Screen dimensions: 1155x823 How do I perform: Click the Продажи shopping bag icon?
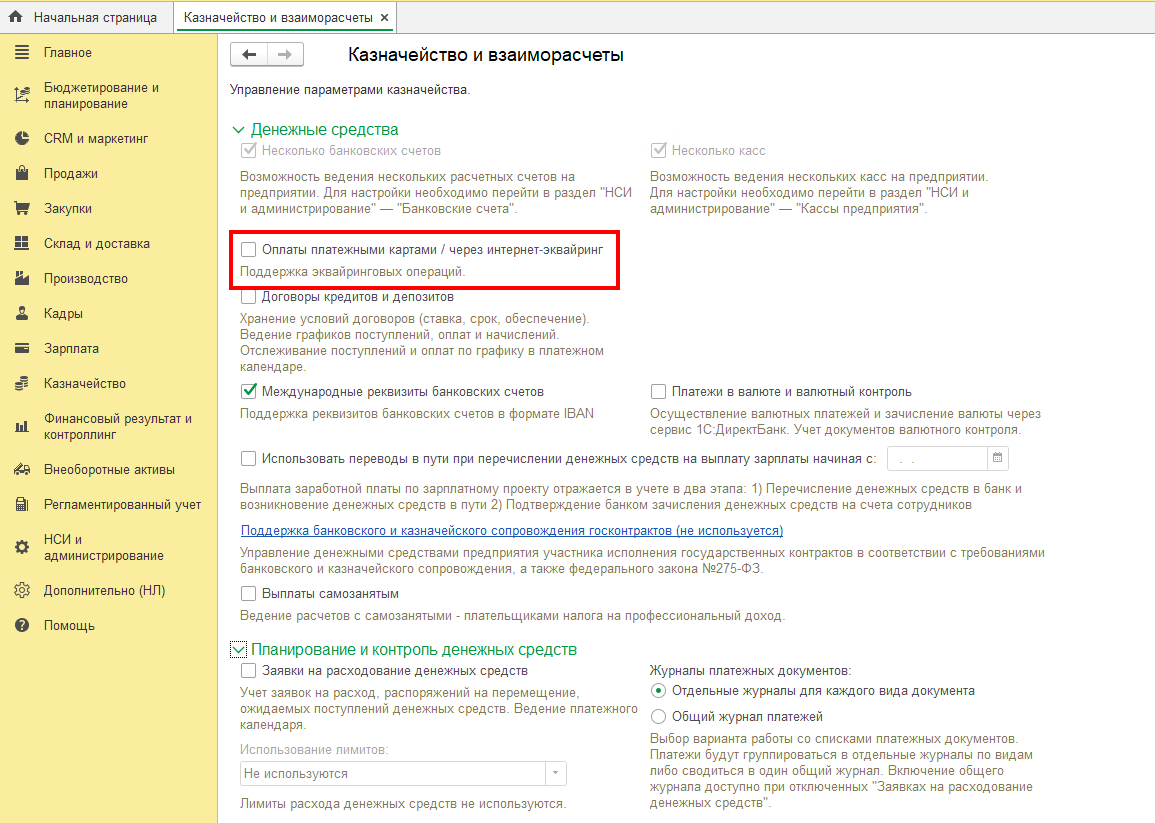point(22,173)
